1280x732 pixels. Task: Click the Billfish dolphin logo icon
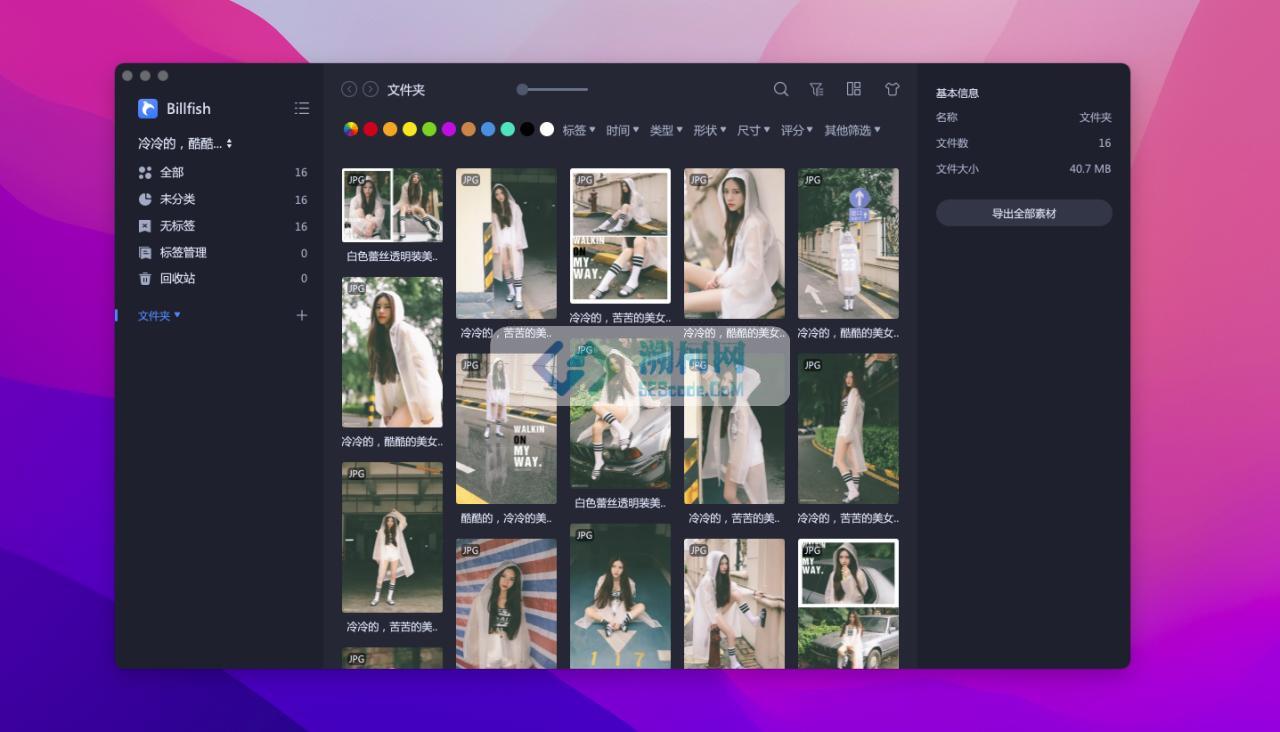point(148,108)
